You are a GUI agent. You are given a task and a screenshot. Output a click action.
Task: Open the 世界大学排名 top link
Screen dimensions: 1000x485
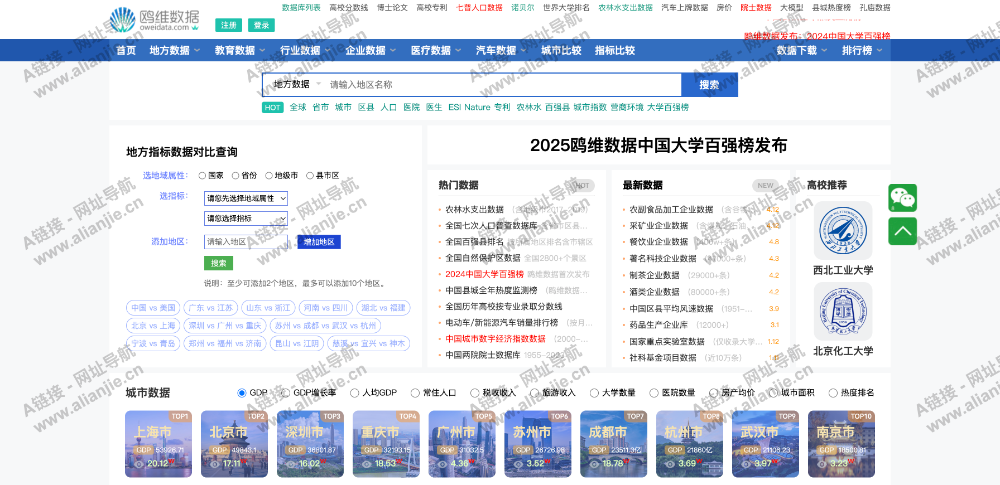tap(566, 8)
